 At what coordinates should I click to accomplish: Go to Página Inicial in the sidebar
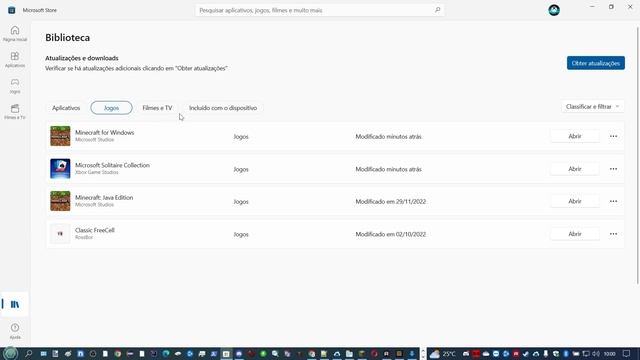(15, 33)
